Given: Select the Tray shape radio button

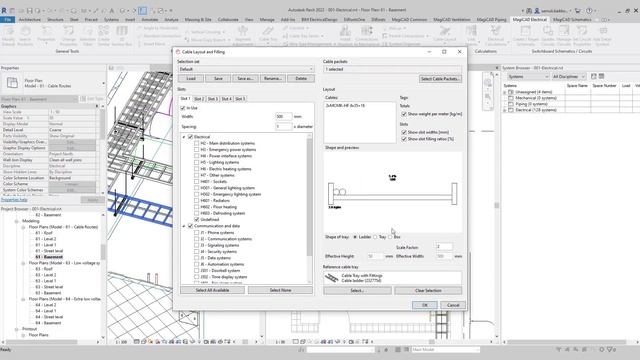Looking at the screenshot, I should 375,237.
